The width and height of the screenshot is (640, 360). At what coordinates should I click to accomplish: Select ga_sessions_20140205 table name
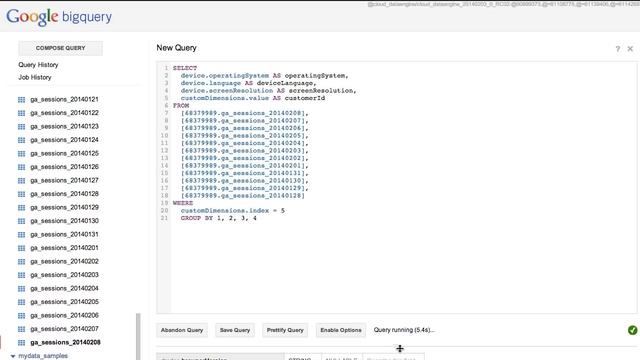pos(64,302)
